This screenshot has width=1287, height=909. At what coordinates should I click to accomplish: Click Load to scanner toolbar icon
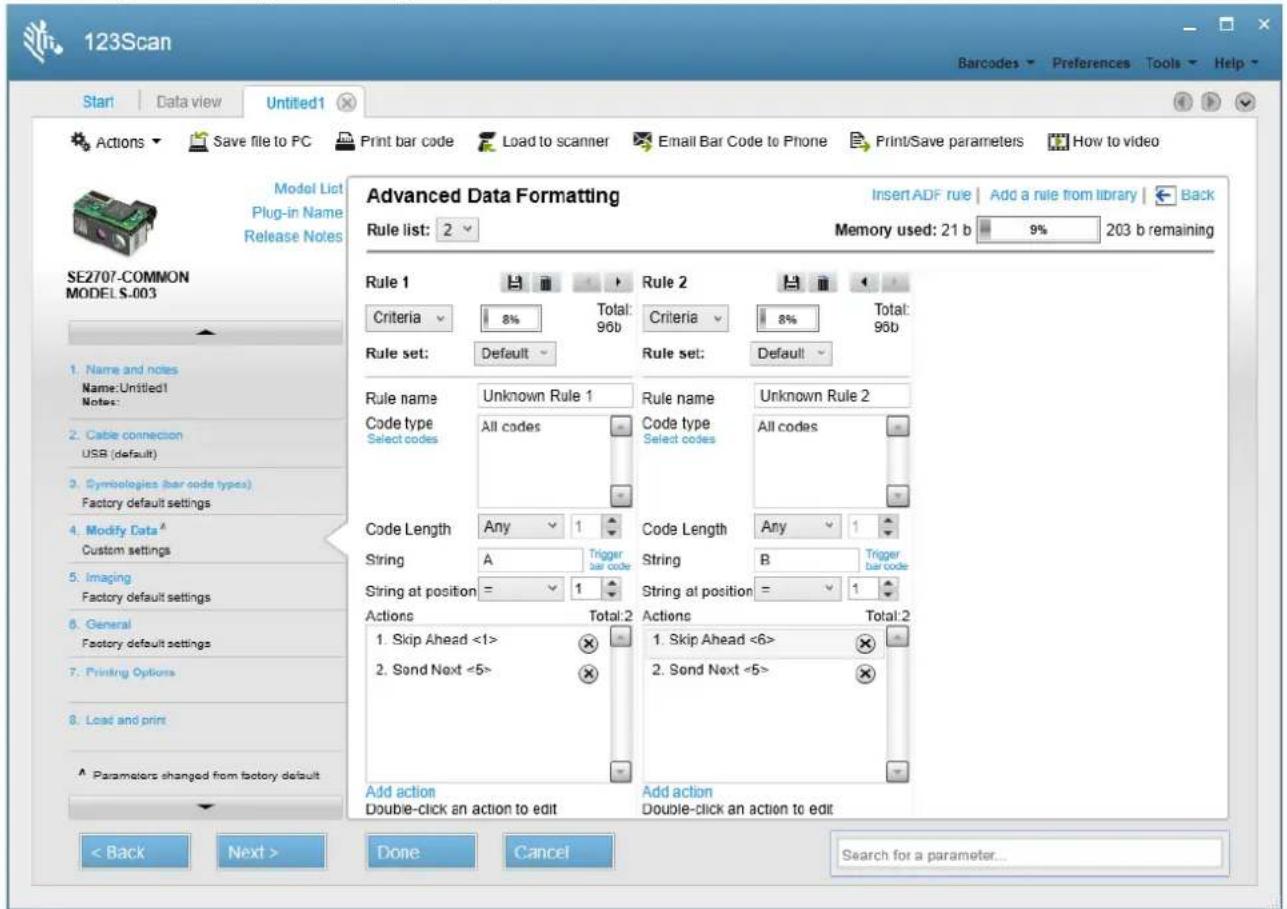(488, 142)
